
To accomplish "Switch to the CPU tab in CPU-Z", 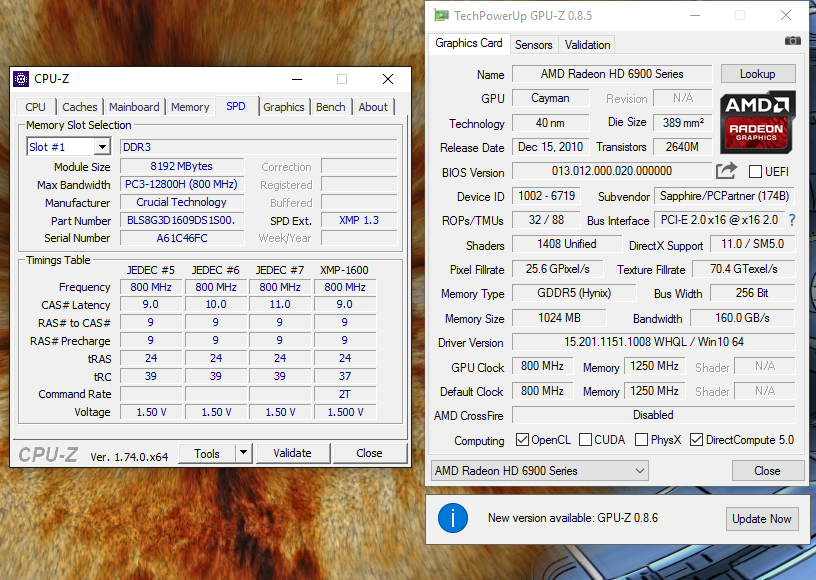I will click(x=35, y=107).
